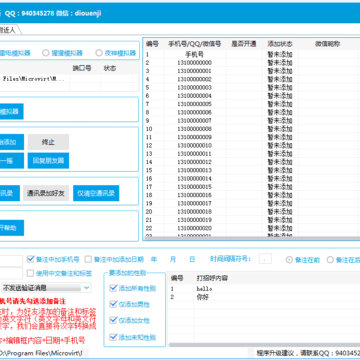Select phone number 13100000018 row
360x360 pixels.
(252, 212)
